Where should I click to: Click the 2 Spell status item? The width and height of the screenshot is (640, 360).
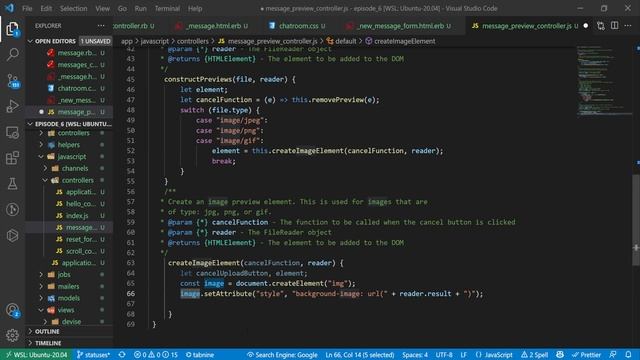(x=534, y=355)
